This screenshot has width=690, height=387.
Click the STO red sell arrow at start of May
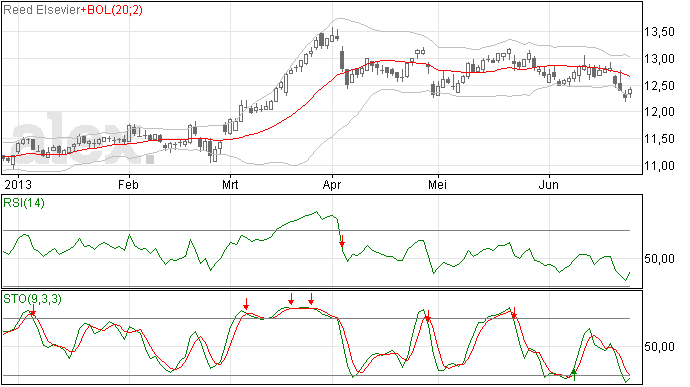427,316
